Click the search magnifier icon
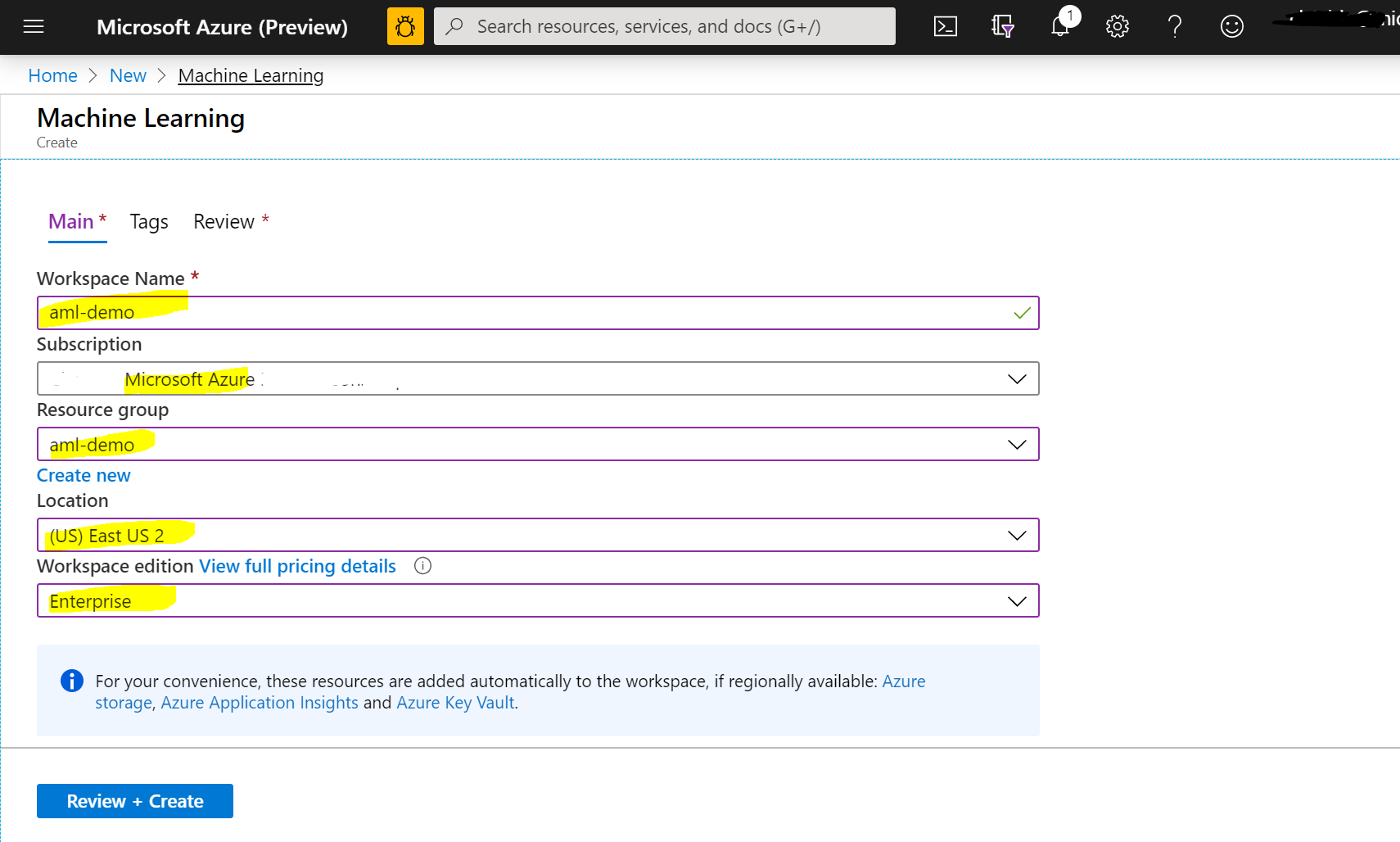1400x842 pixels. 454,26
